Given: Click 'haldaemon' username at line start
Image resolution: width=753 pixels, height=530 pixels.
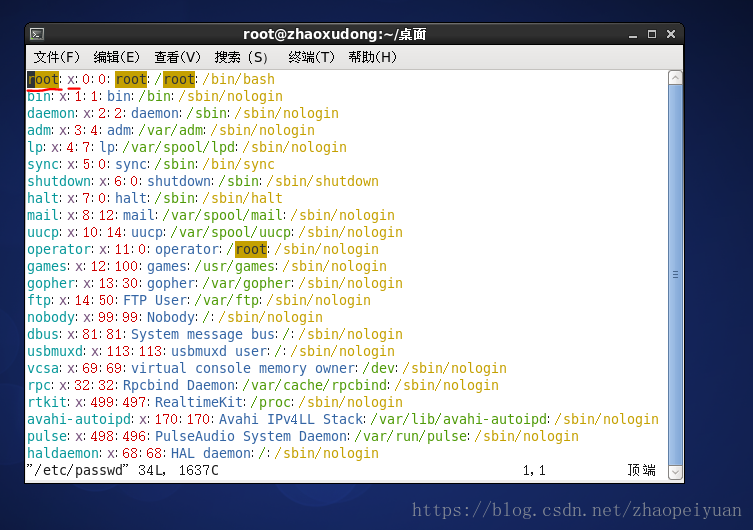Looking at the screenshot, I should pos(63,453).
